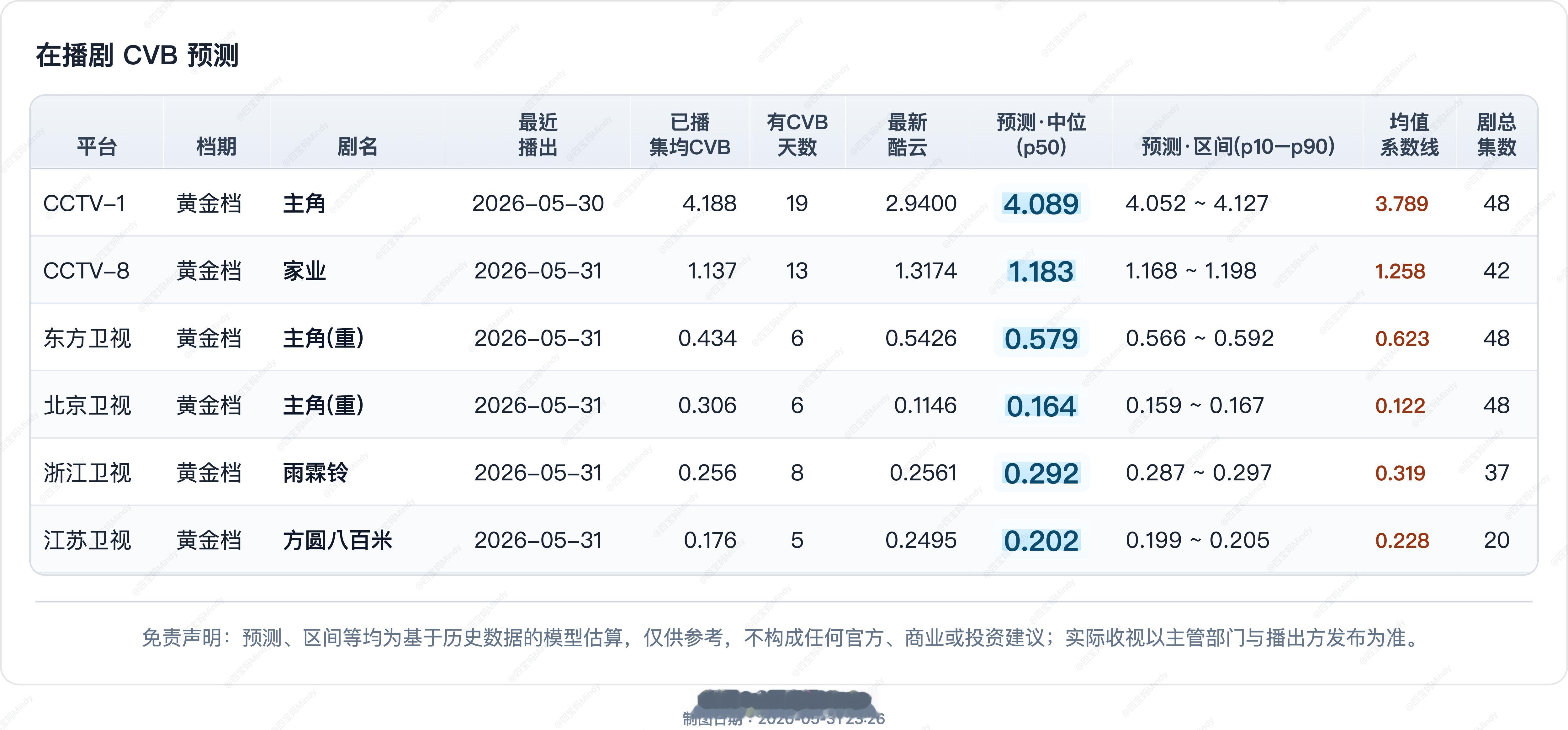Click the 预测·中位(p50) column header
The height and width of the screenshot is (730, 1568).
pos(1041,135)
